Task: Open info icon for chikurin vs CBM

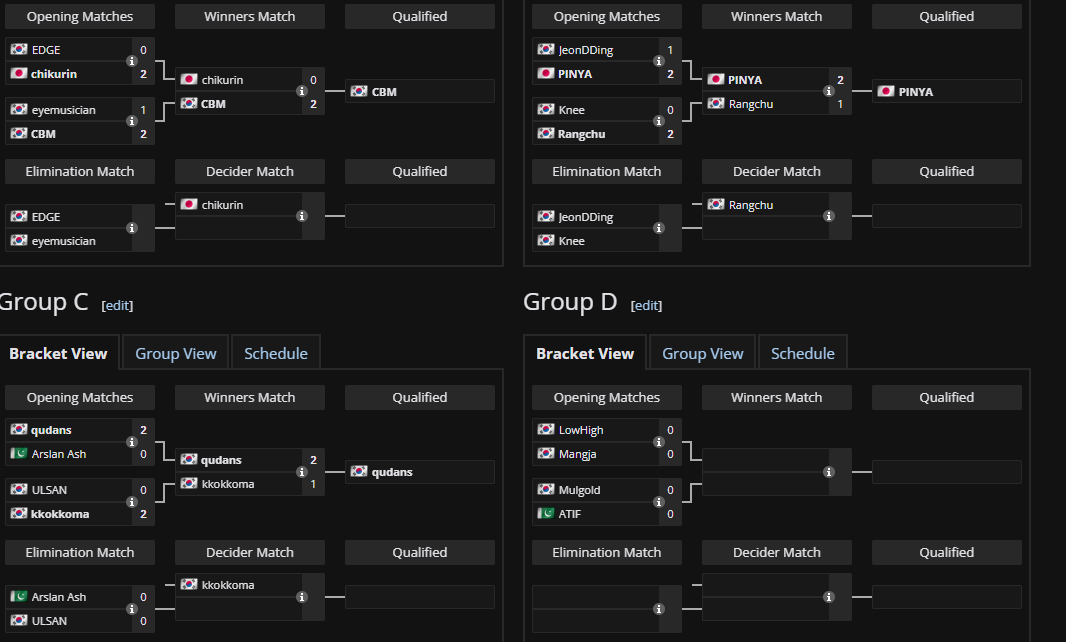Action: click(302, 91)
